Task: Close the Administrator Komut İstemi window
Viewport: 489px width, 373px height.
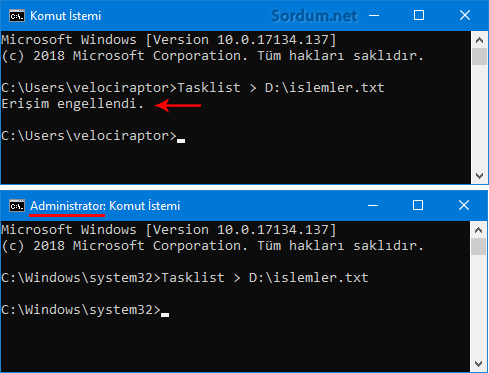Action: (x=464, y=205)
